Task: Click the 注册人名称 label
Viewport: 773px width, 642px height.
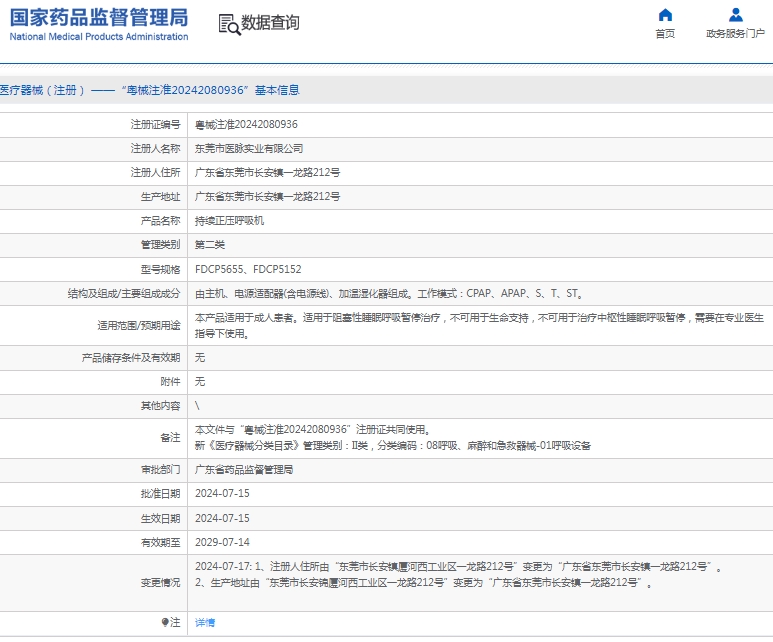Action: 155,148
